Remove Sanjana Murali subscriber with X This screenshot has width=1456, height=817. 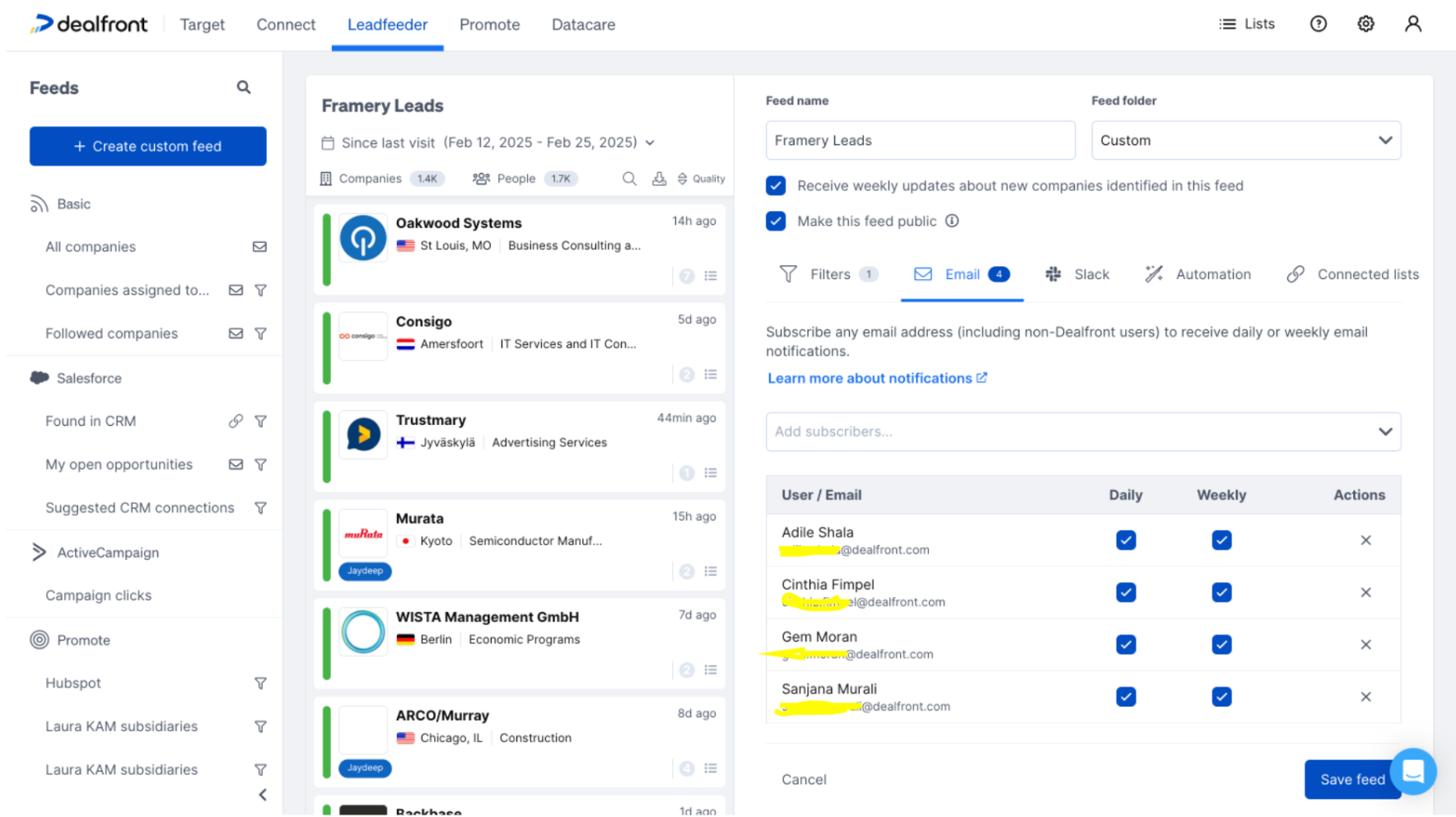click(x=1365, y=697)
